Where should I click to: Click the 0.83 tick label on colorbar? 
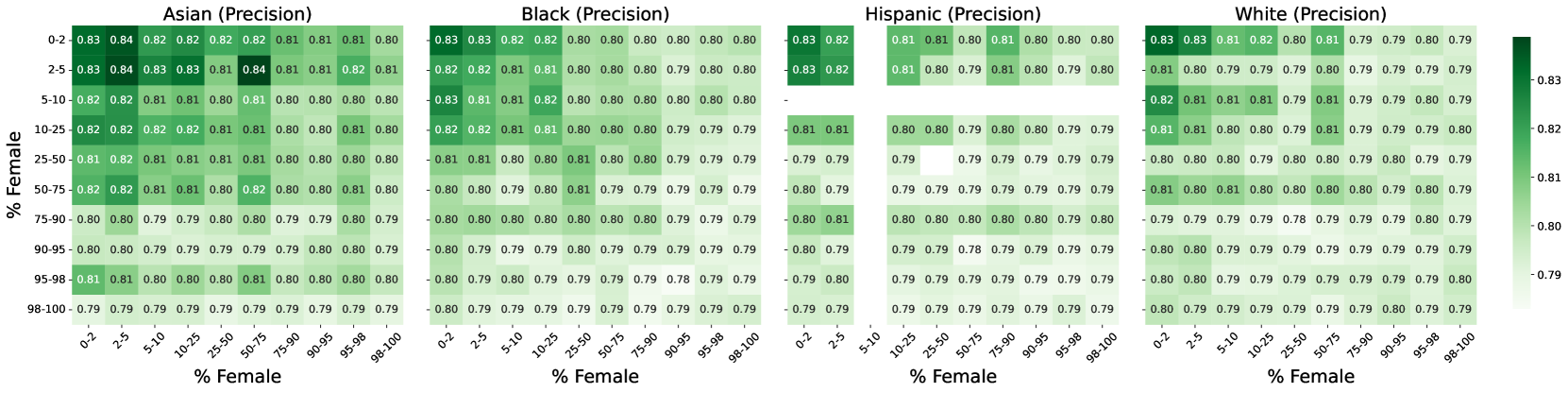tap(1549, 81)
